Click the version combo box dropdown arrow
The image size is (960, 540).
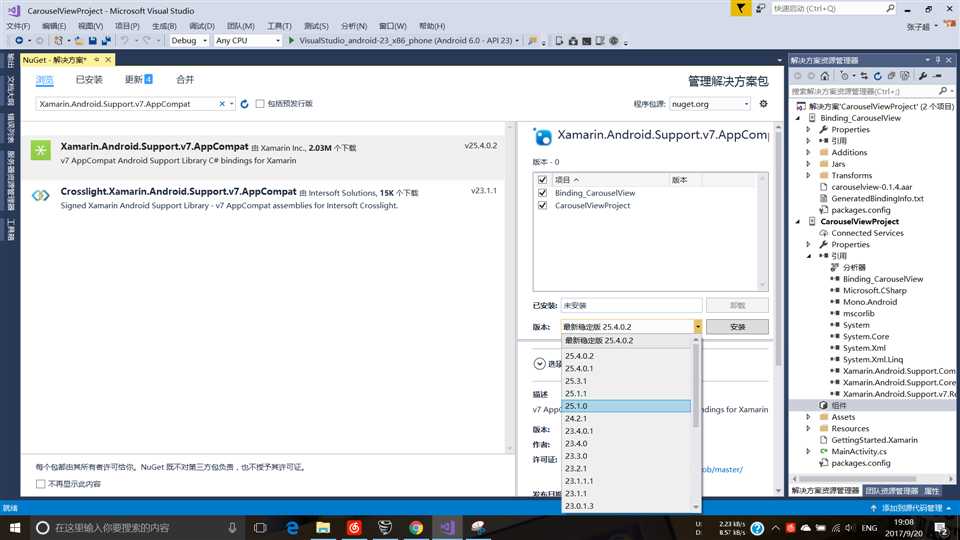(x=697, y=327)
